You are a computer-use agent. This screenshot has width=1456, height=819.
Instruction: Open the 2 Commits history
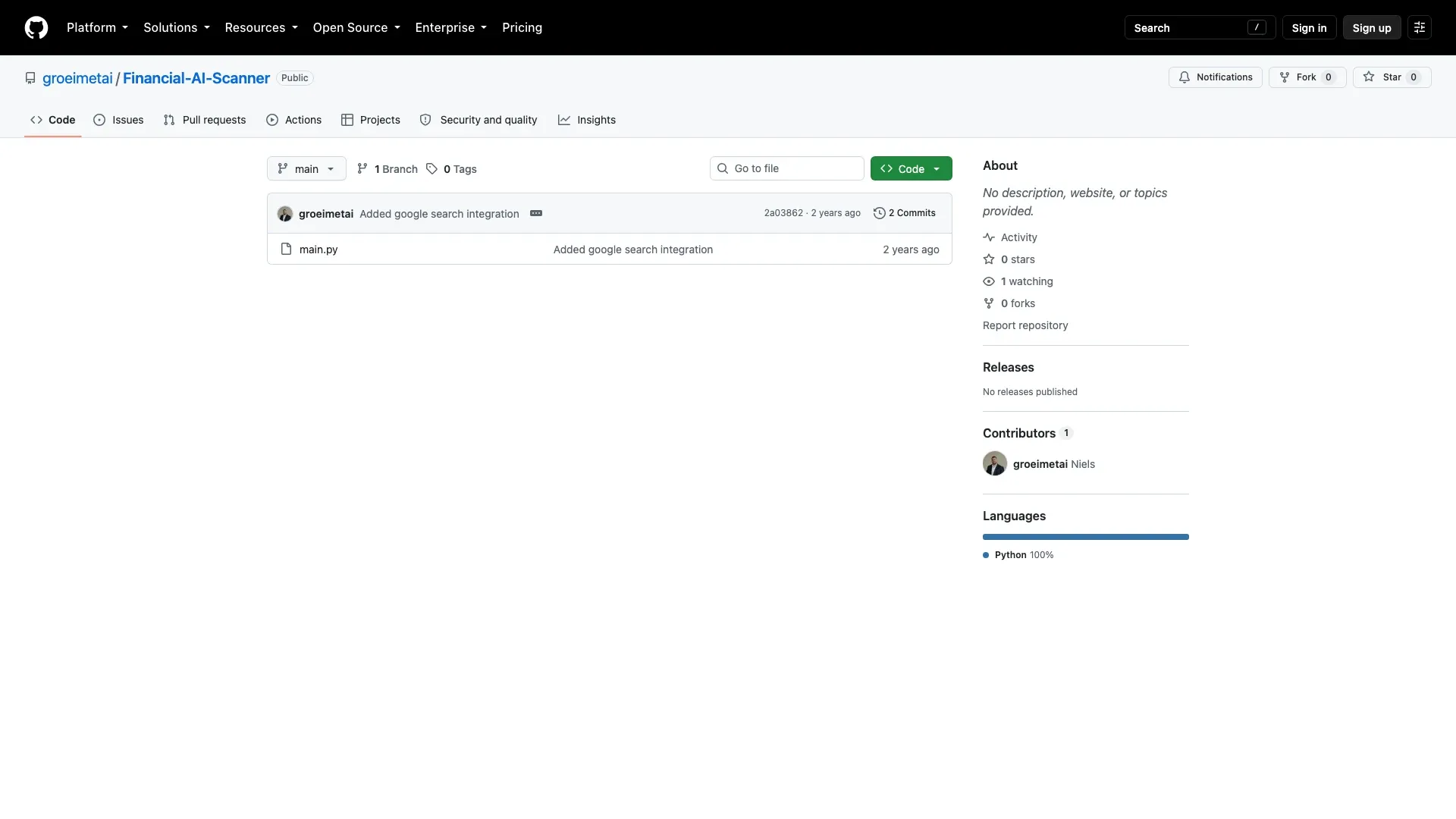905,213
